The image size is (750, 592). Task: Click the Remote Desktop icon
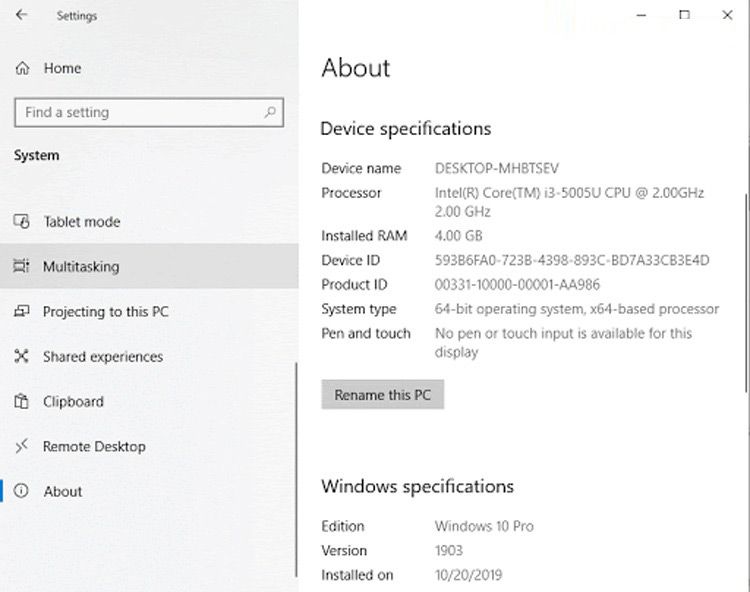(x=22, y=446)
